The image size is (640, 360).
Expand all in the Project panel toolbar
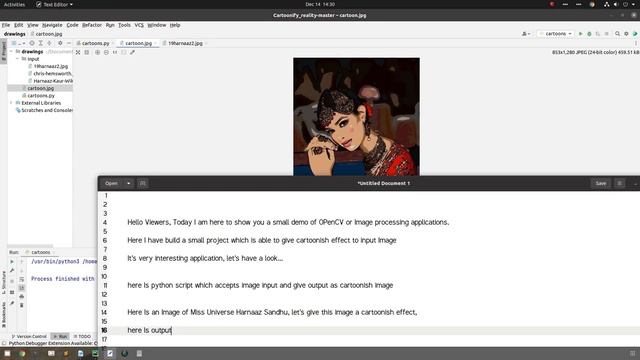coord(40,43)
